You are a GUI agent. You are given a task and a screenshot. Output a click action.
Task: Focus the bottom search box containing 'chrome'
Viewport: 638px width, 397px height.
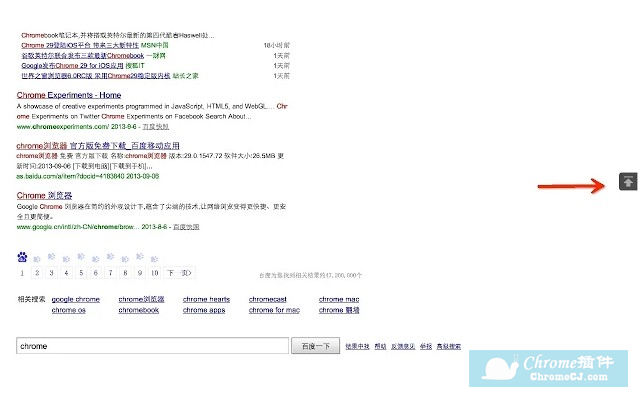pyautogui.click(x=153, y=346)
